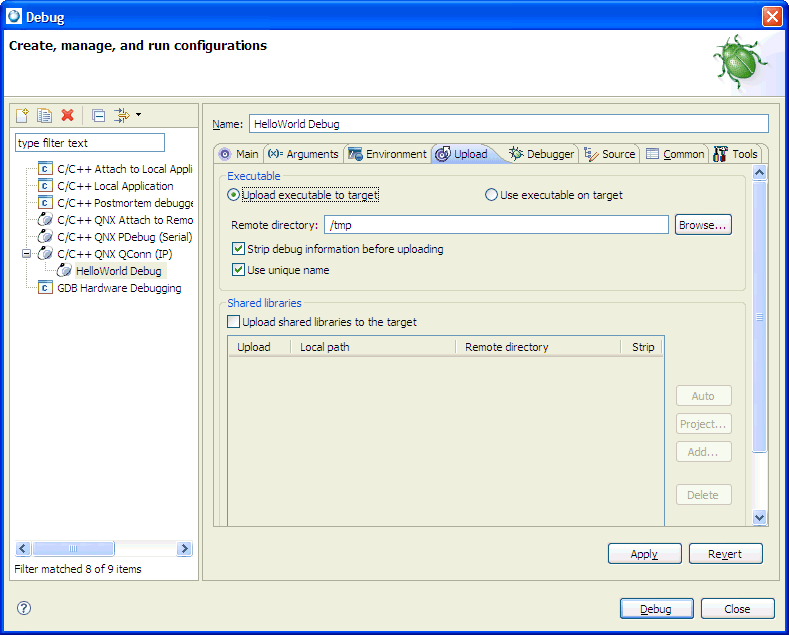Enable Upload shared libraries to the target
Image resolution: width=789 pixels, height=635 pixels.
pos(234,322)
